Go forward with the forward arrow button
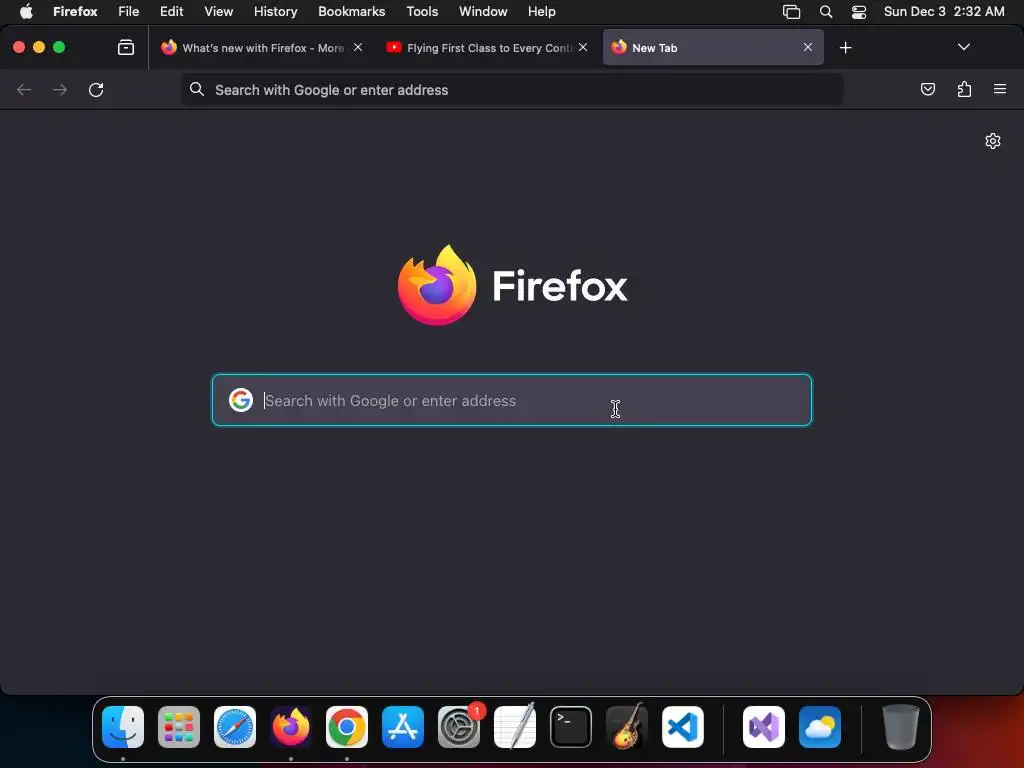This screenshot has height=768, width=1024. (60, 89)
